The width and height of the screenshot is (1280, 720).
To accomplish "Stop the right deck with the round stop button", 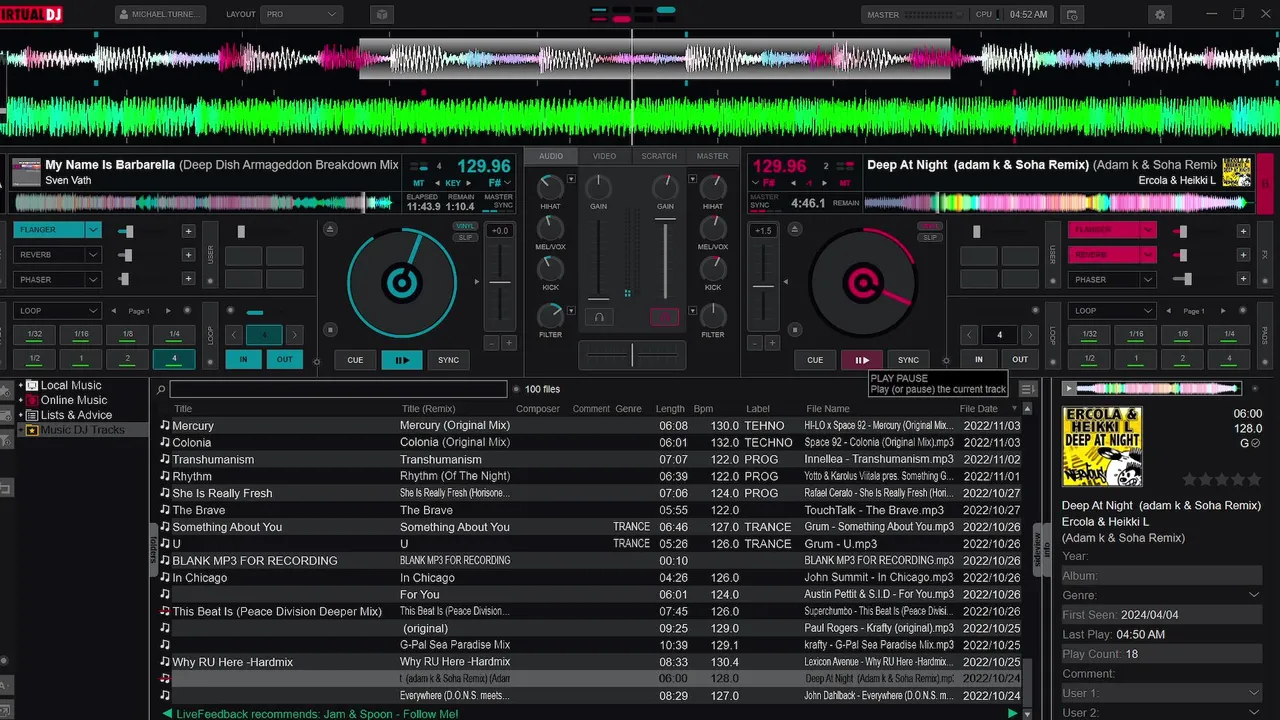I will pos(794,329).
